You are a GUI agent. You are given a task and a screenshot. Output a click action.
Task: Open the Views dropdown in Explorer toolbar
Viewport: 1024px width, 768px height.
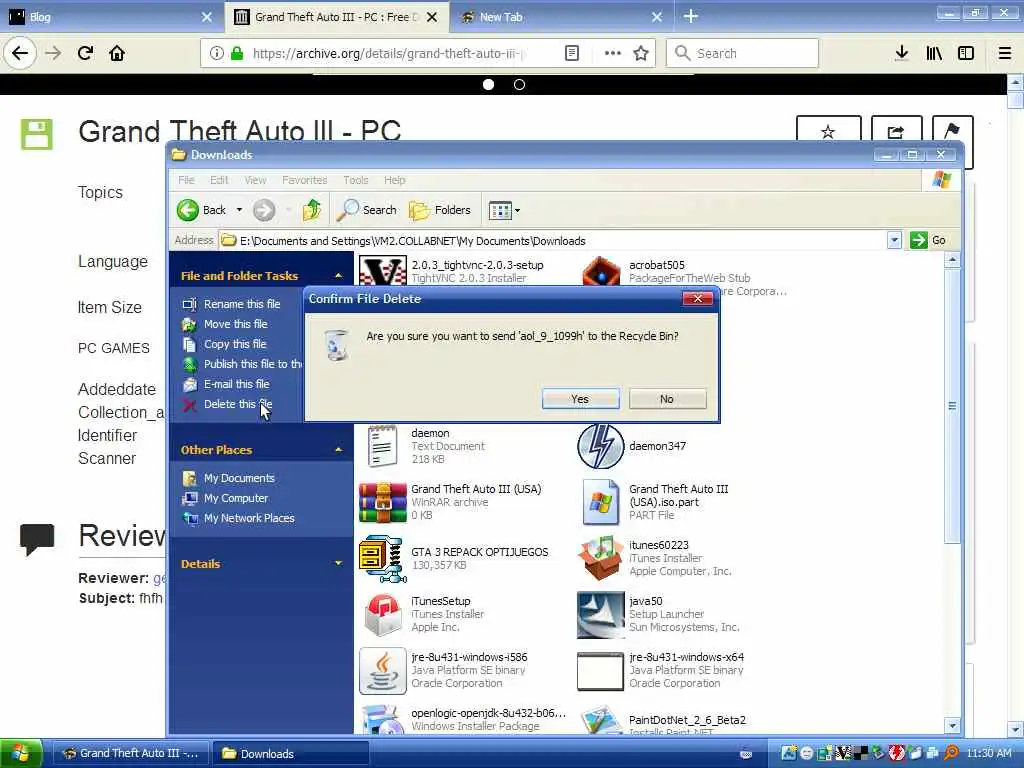(x=504, y=210)
